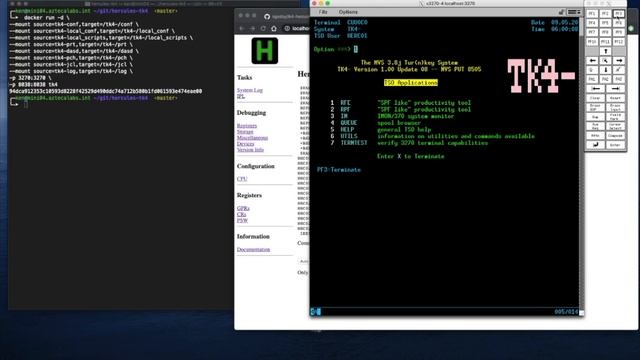This screenshot has width=640, height=360.
Task: Click the site info icon before localhost
Action: coord(287,28)
